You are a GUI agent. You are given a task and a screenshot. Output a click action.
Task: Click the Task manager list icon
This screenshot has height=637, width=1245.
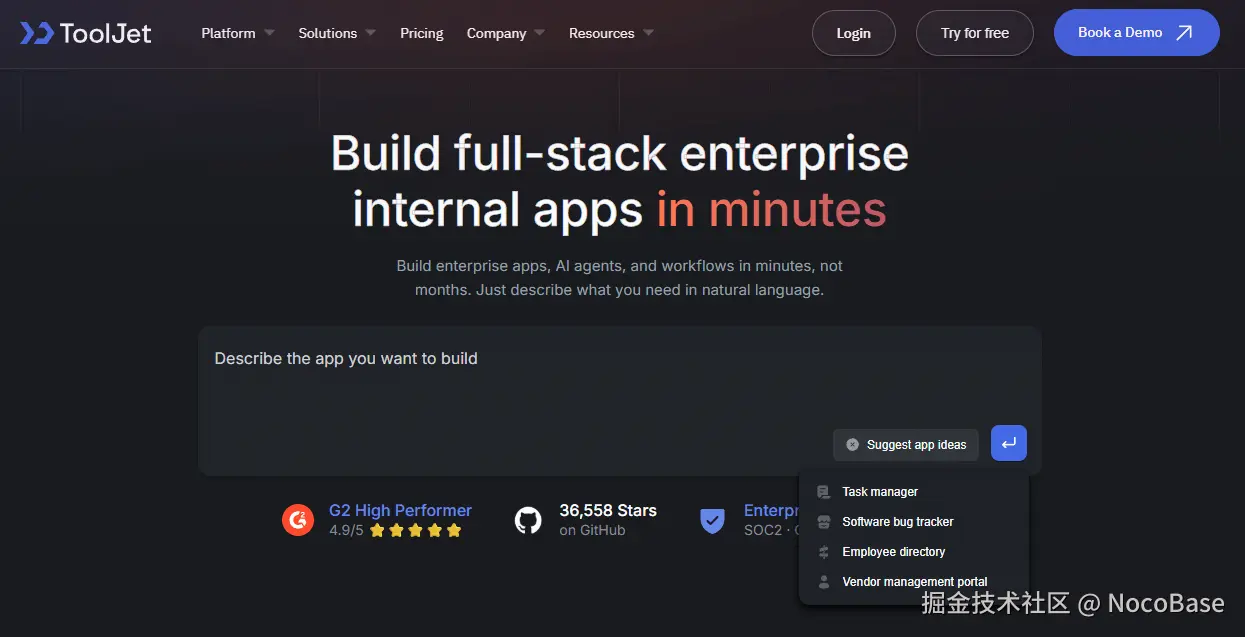pos(824,492)
